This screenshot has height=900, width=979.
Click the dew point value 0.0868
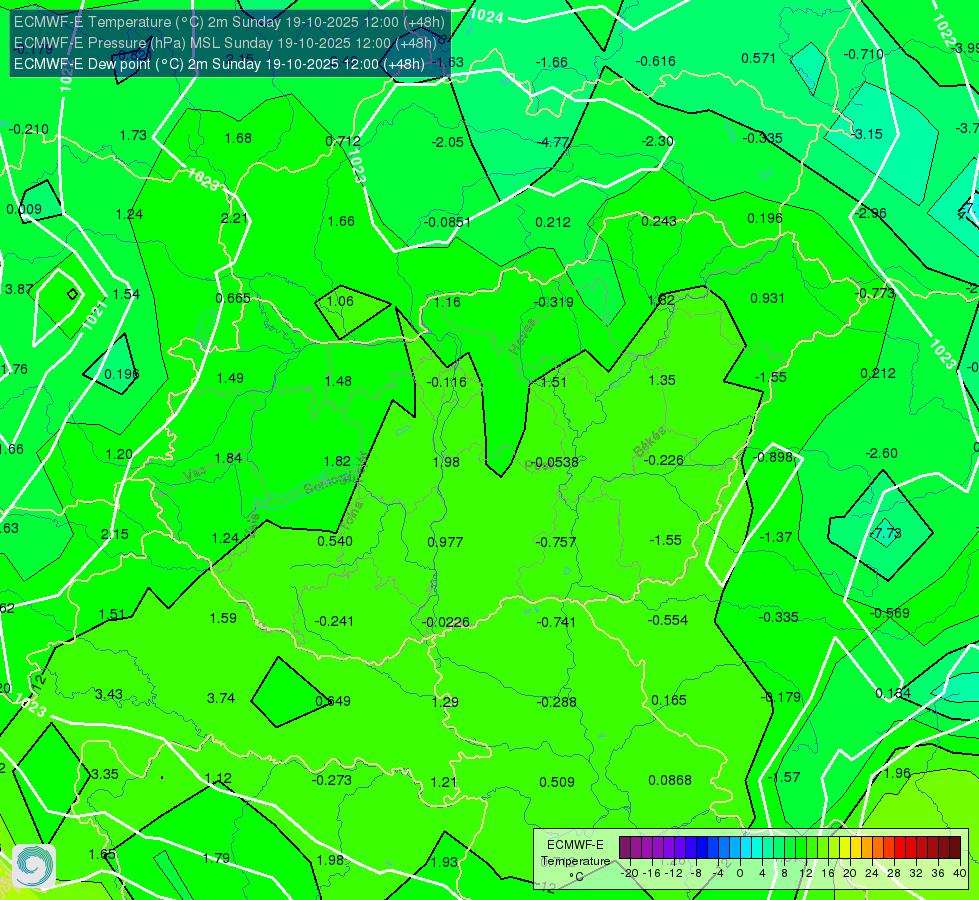click(x=670, y=780)
